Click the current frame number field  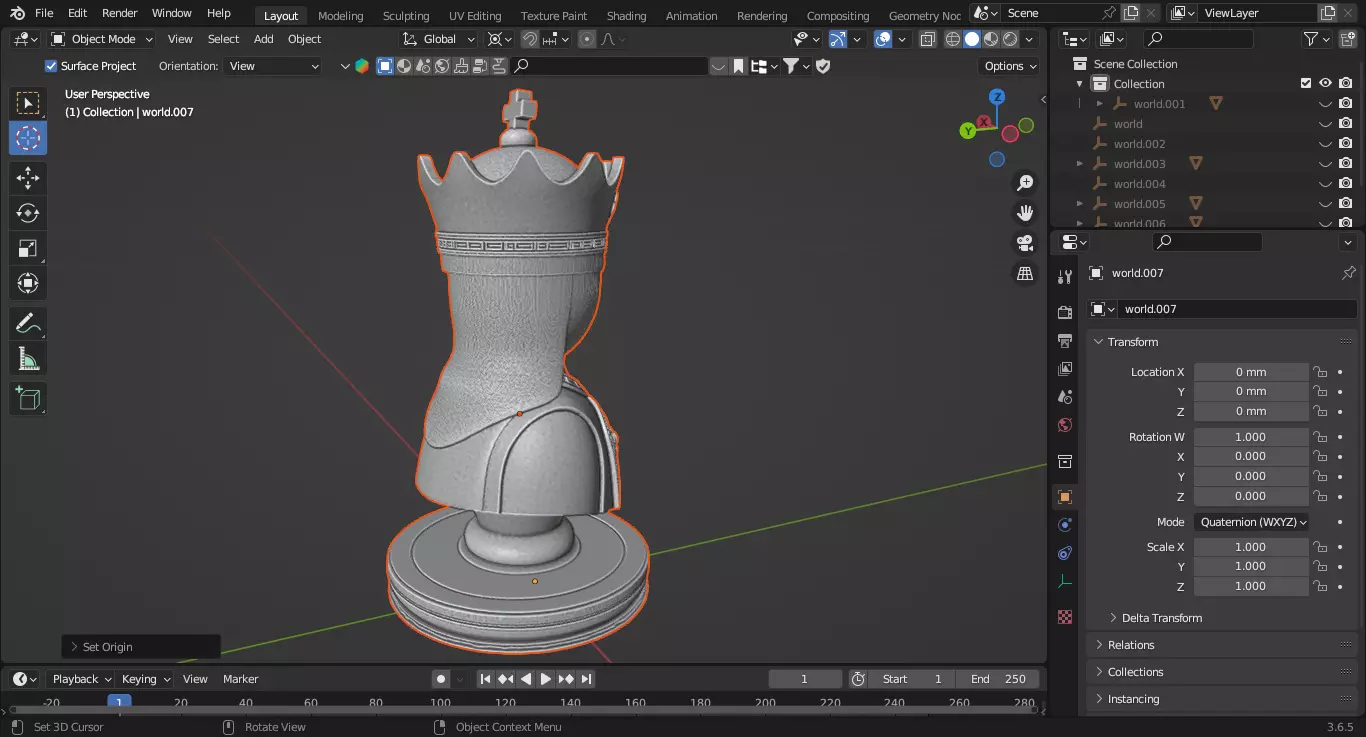click(x=805, y=679)
